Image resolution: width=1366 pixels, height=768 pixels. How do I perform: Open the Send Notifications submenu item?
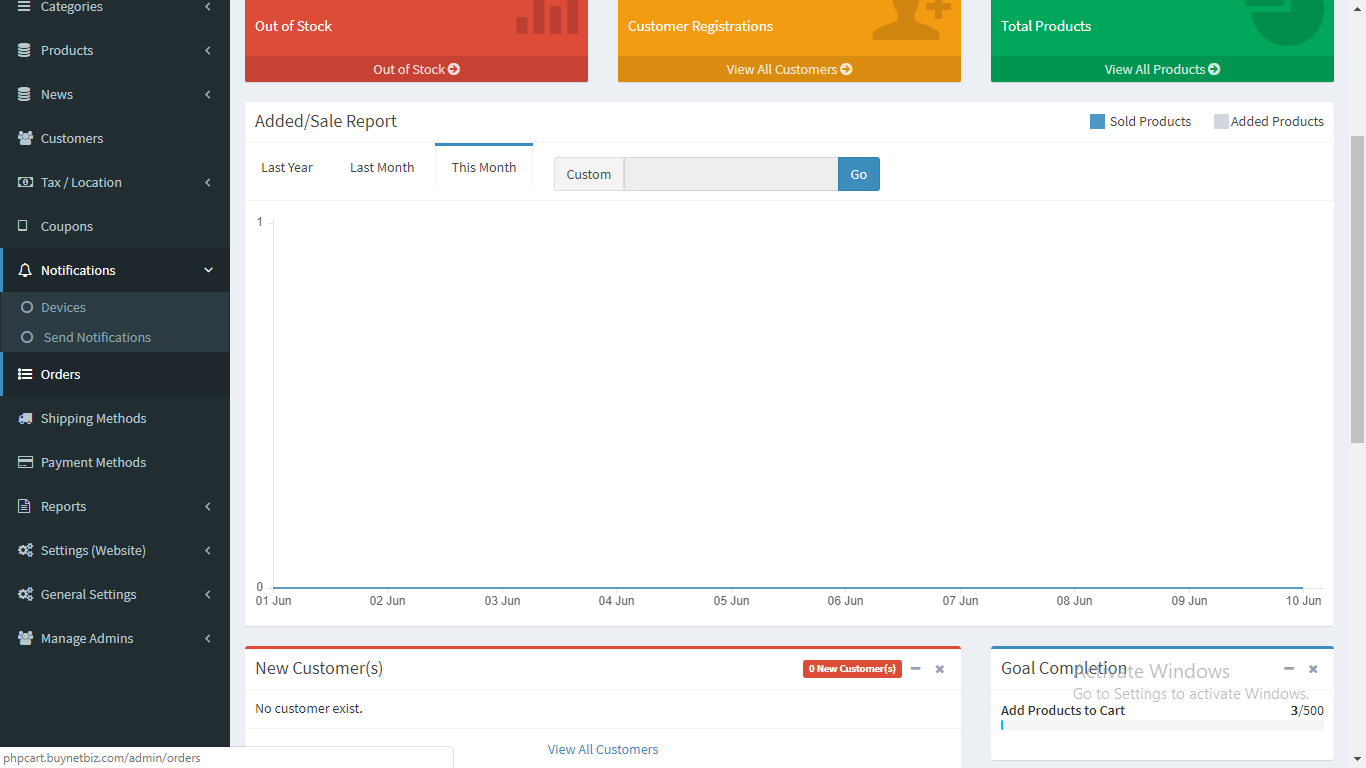click(x=97, y=337)
